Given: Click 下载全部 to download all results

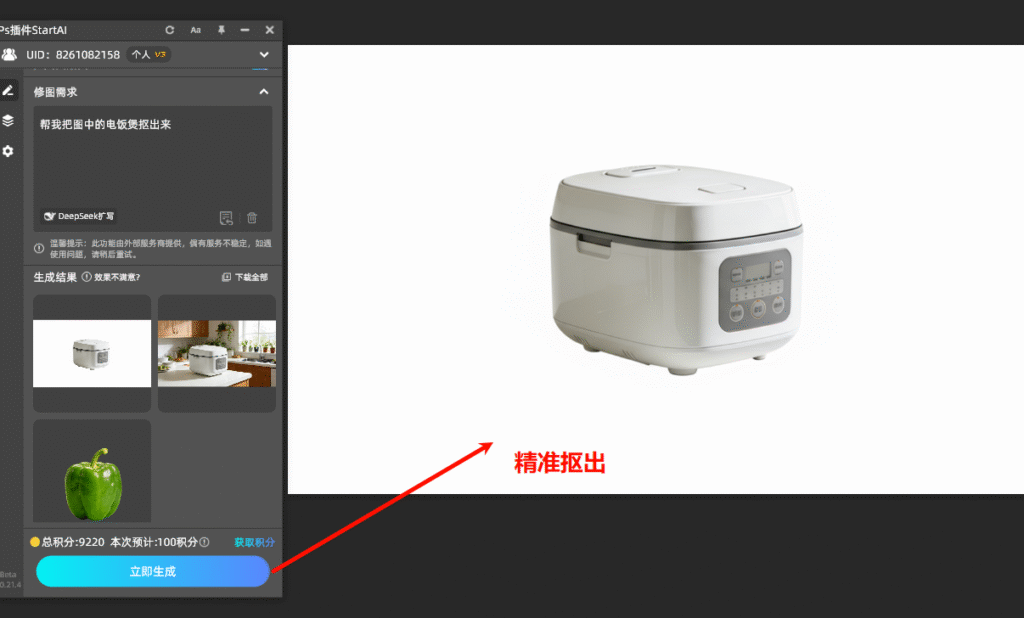Looking at the screenshot, I should [244, 277].
